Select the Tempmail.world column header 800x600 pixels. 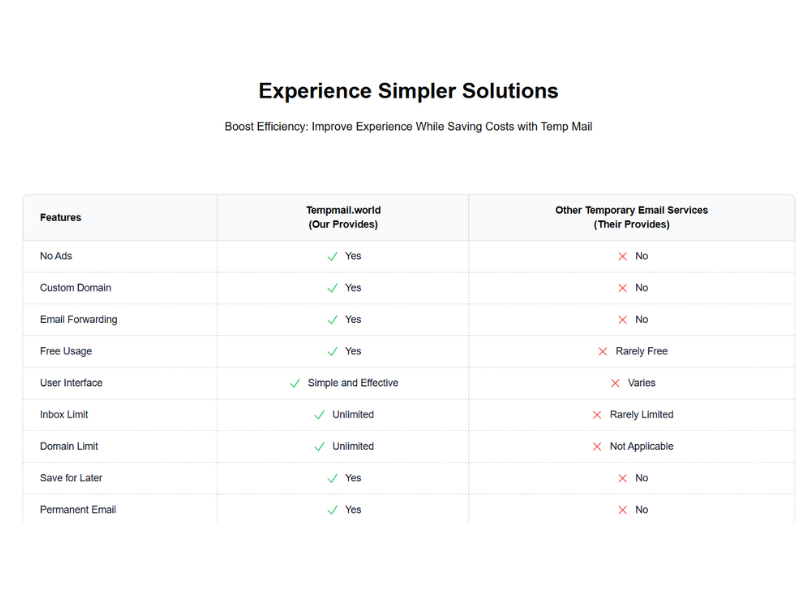tap(343, 217)
